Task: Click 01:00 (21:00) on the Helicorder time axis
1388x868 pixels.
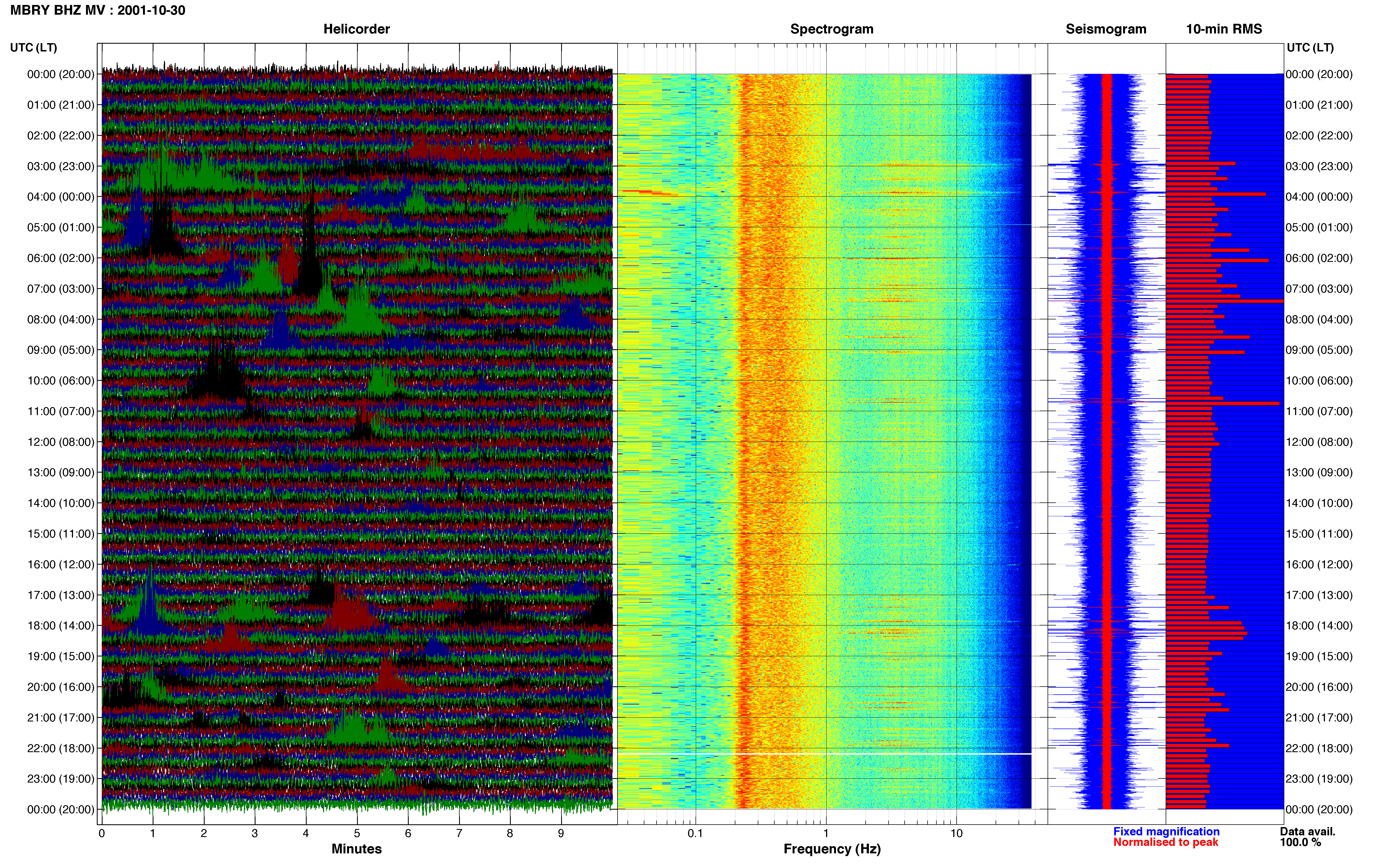Action: [x=61, y=105]
